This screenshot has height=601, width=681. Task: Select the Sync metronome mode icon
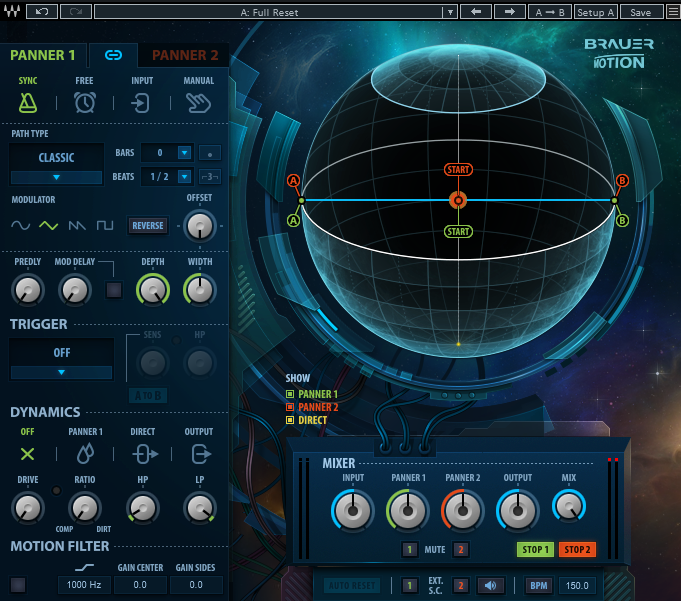[x=28, y=102]
